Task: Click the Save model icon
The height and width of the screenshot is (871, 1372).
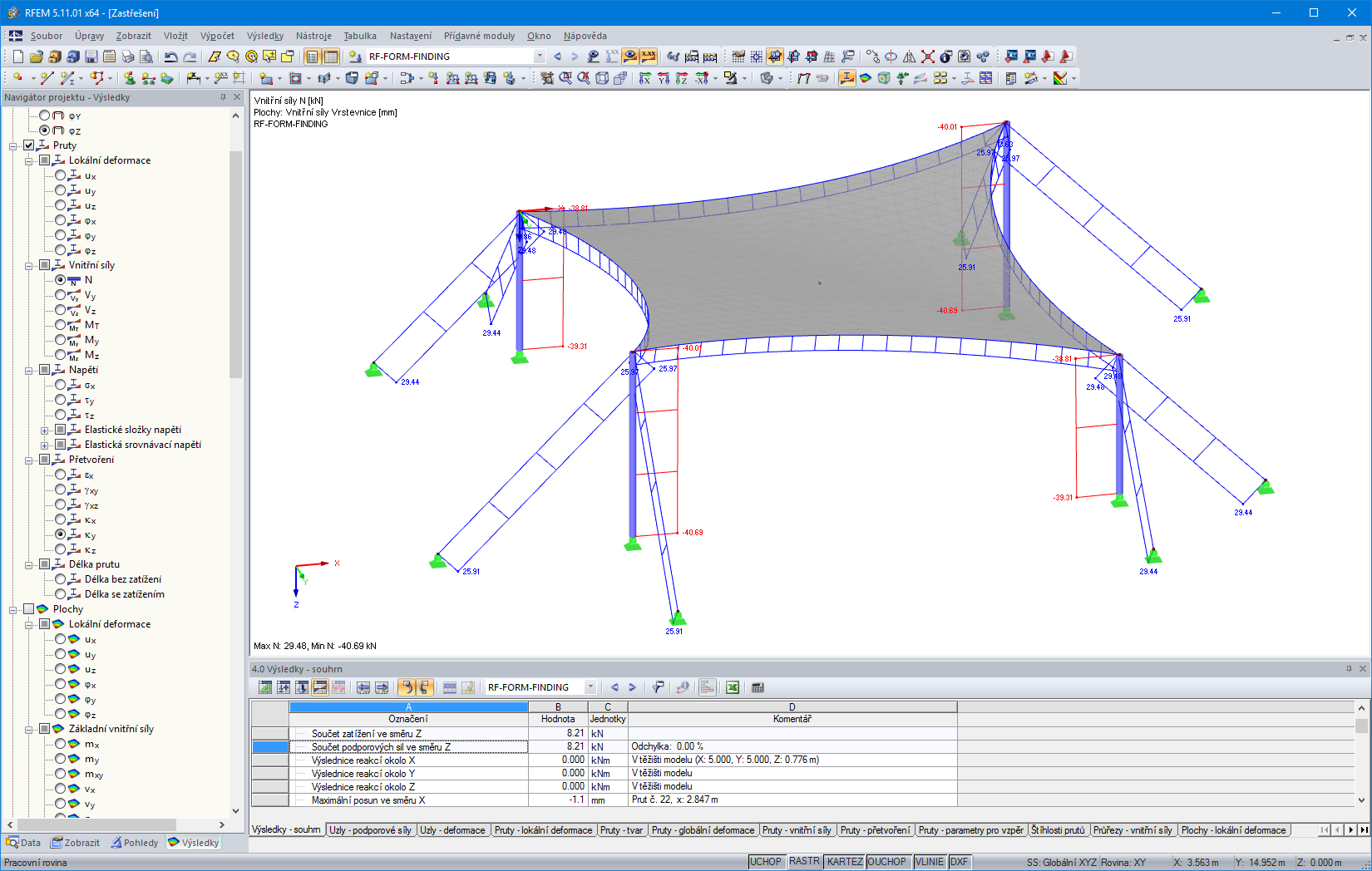Action: coord(91,57)
